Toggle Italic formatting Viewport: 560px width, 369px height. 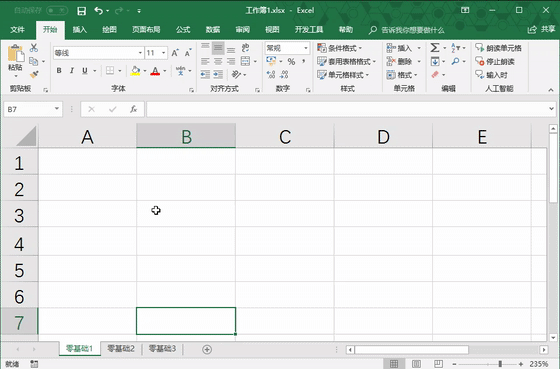tap(72, 71)
